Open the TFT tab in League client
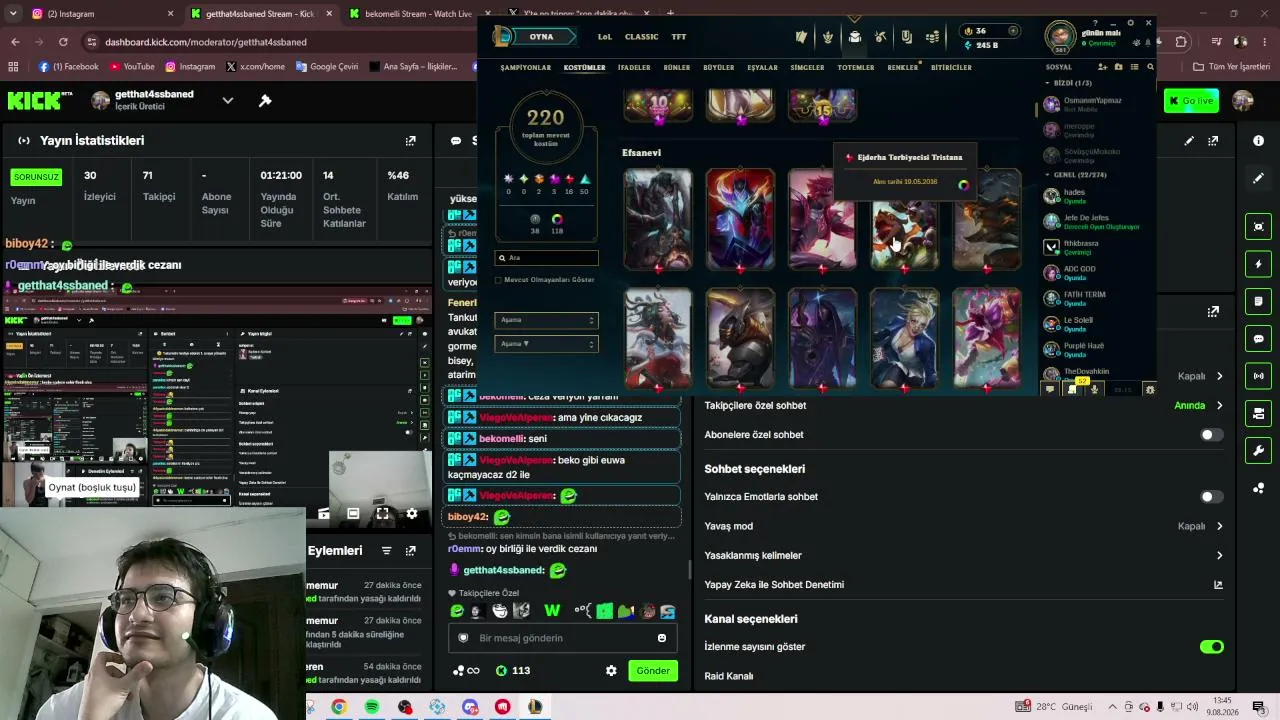The image size is (1280, 720). click(x=679, y=37)
